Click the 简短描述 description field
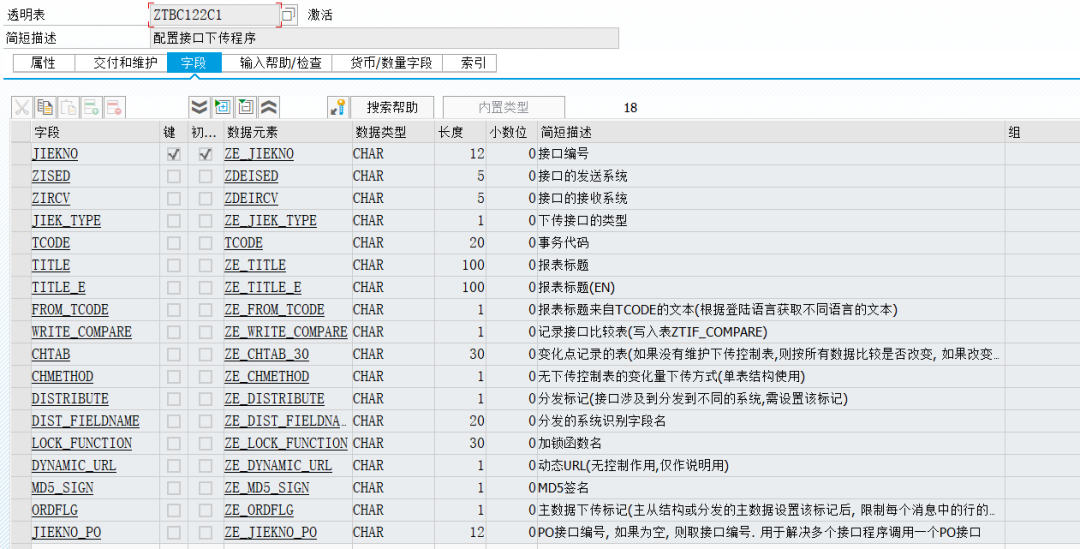The image size is (1080, 549). pyautogui.click(x=384, y=38)
